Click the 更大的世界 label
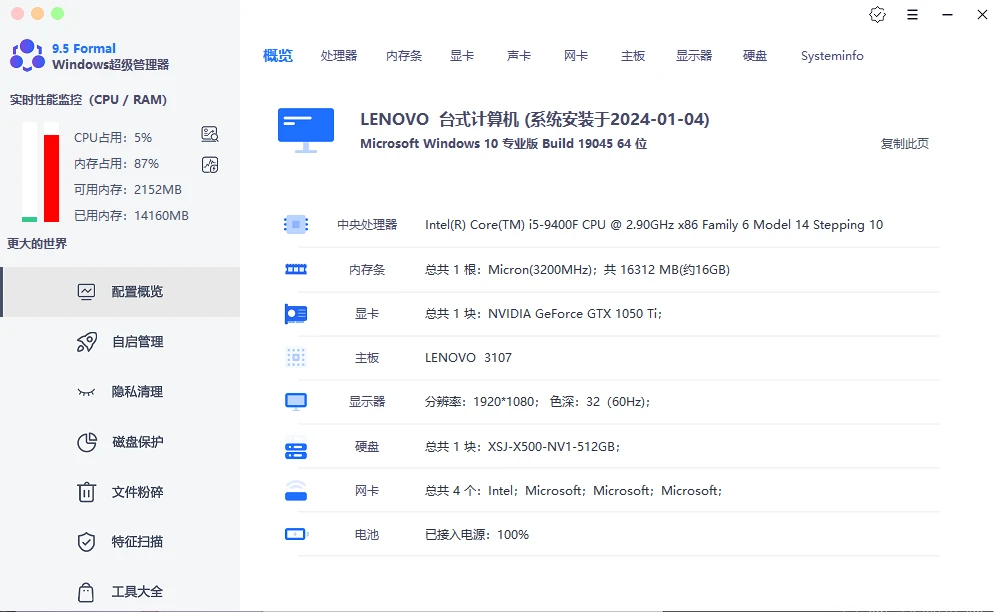994x612 pixels. point(37,244)
